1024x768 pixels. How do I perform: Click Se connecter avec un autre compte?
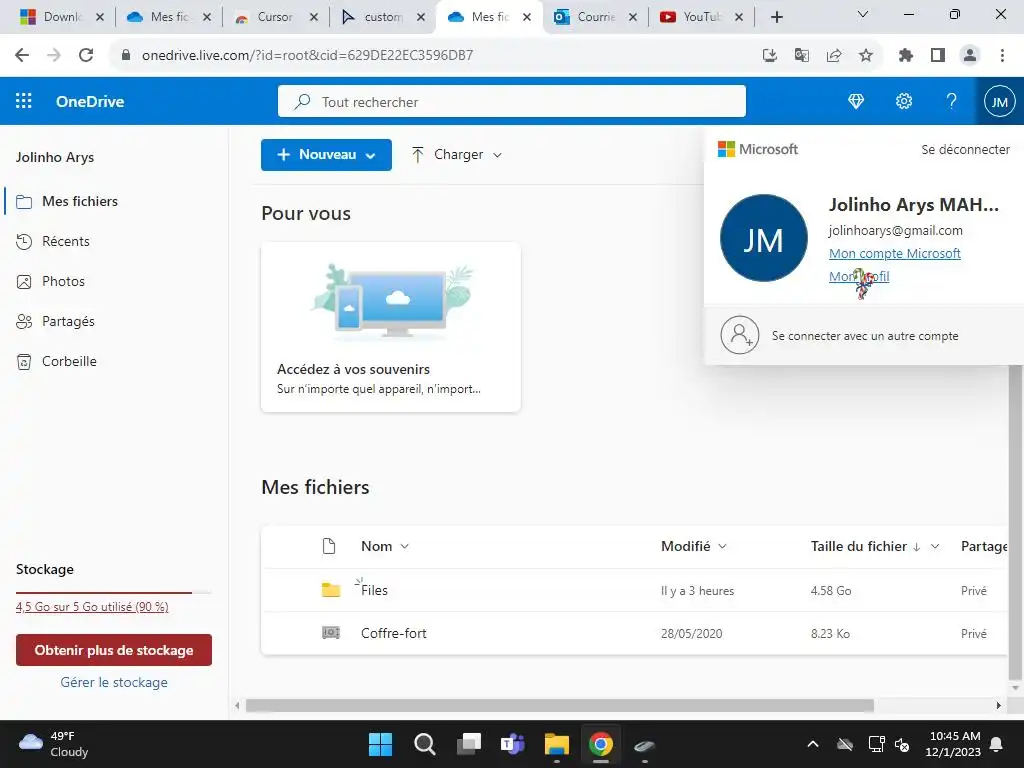coord(865,336)
